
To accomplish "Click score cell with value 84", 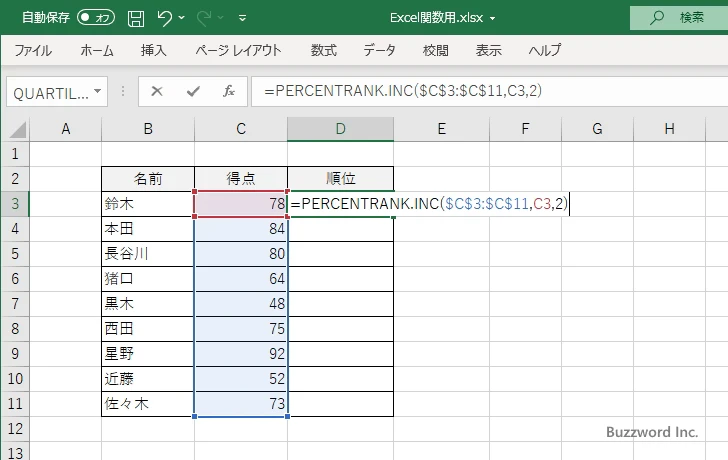I will pos(241,229).
